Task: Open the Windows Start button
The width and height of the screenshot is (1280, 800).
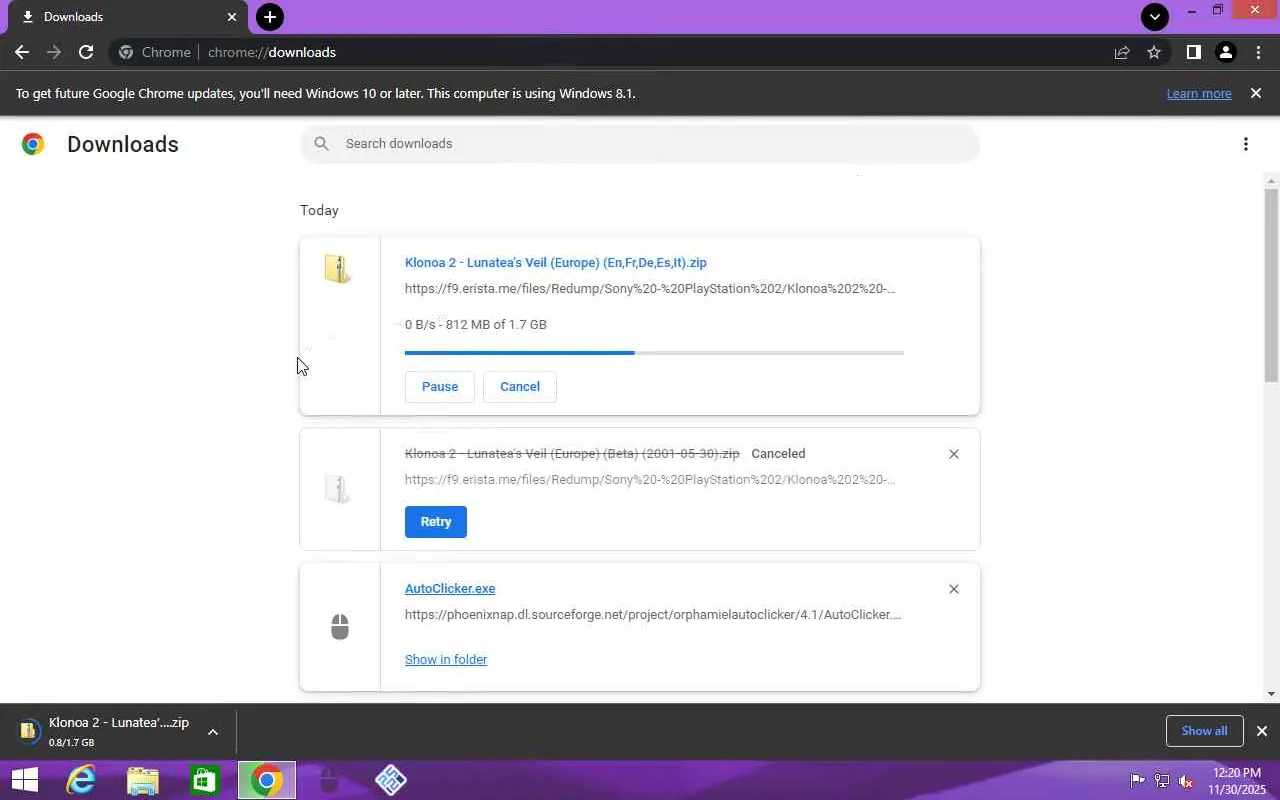Action: [24, 780]
